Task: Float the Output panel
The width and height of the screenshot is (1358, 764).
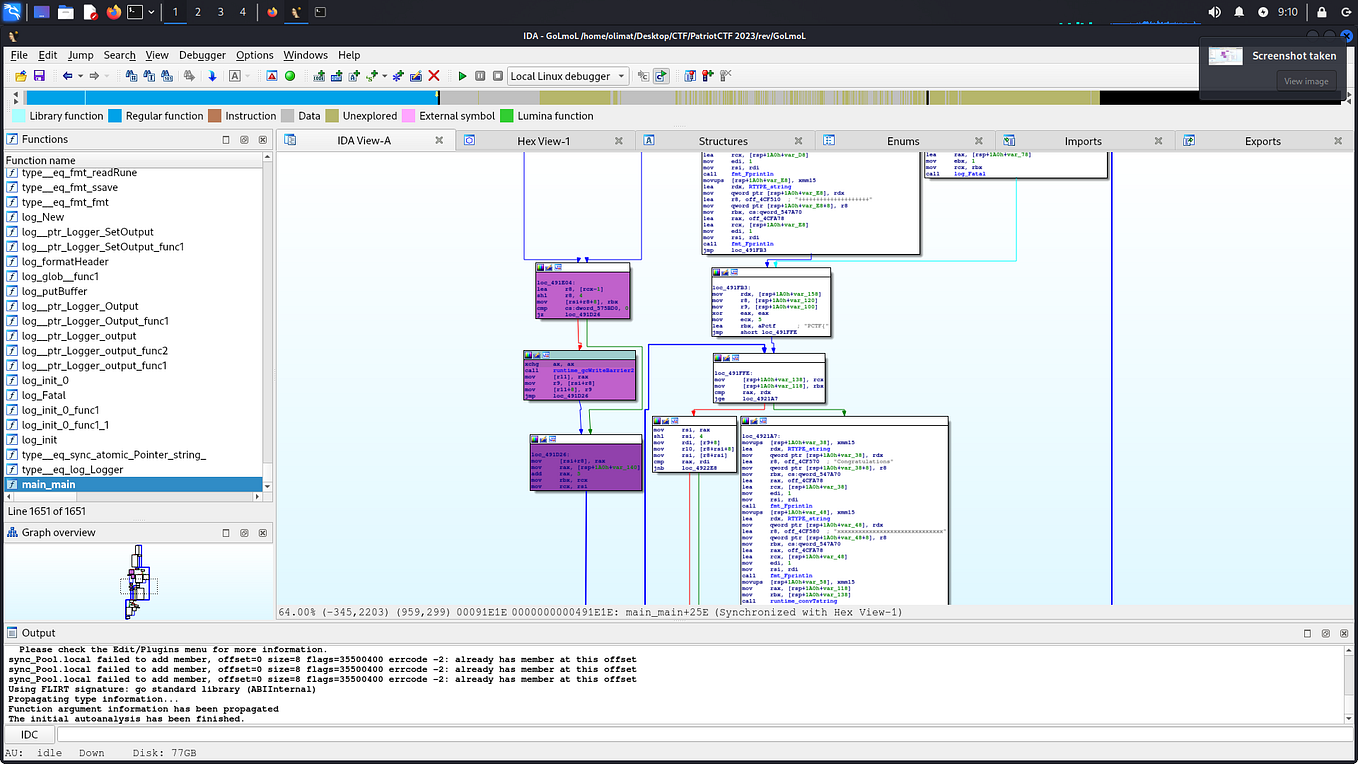Action: 1324,634
